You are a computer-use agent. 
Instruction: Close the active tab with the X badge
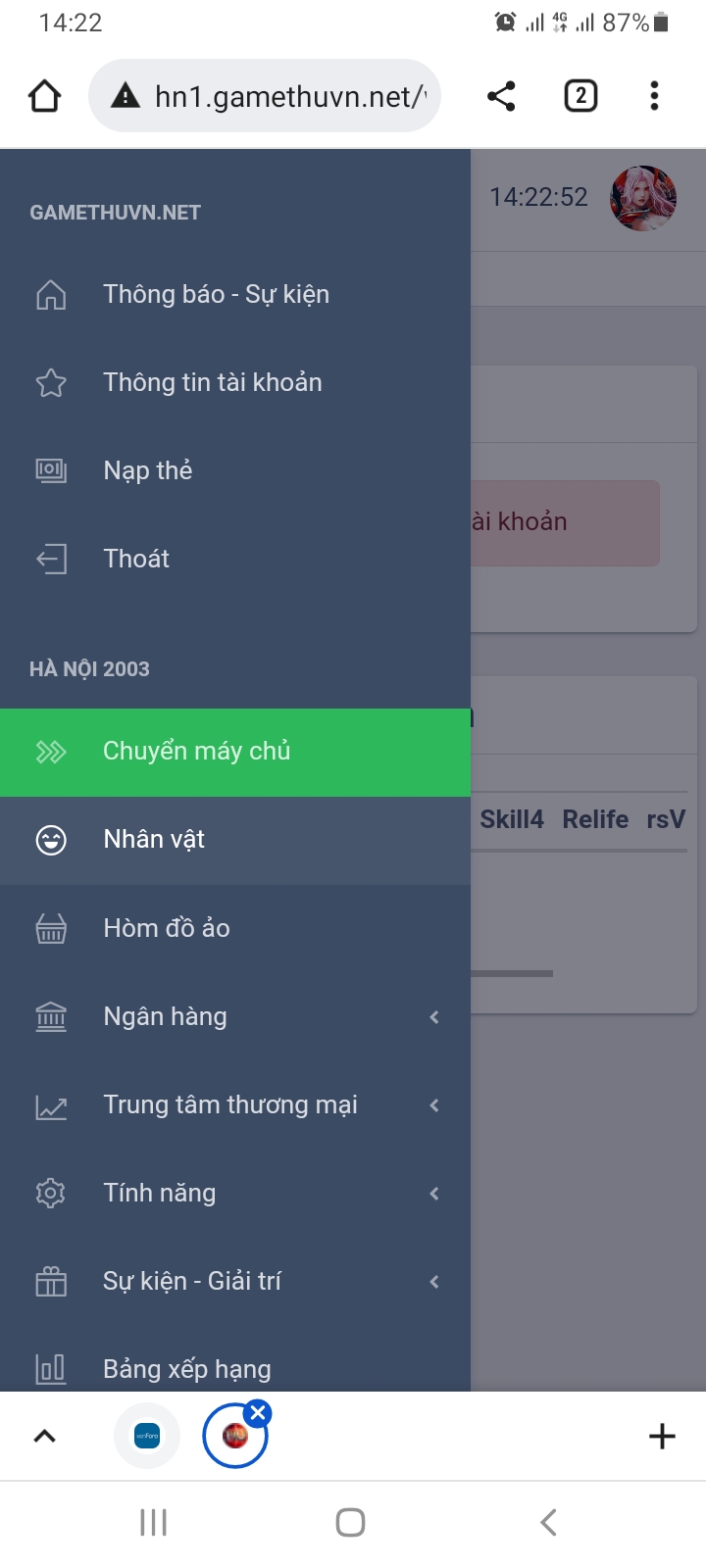[258, 1413]
